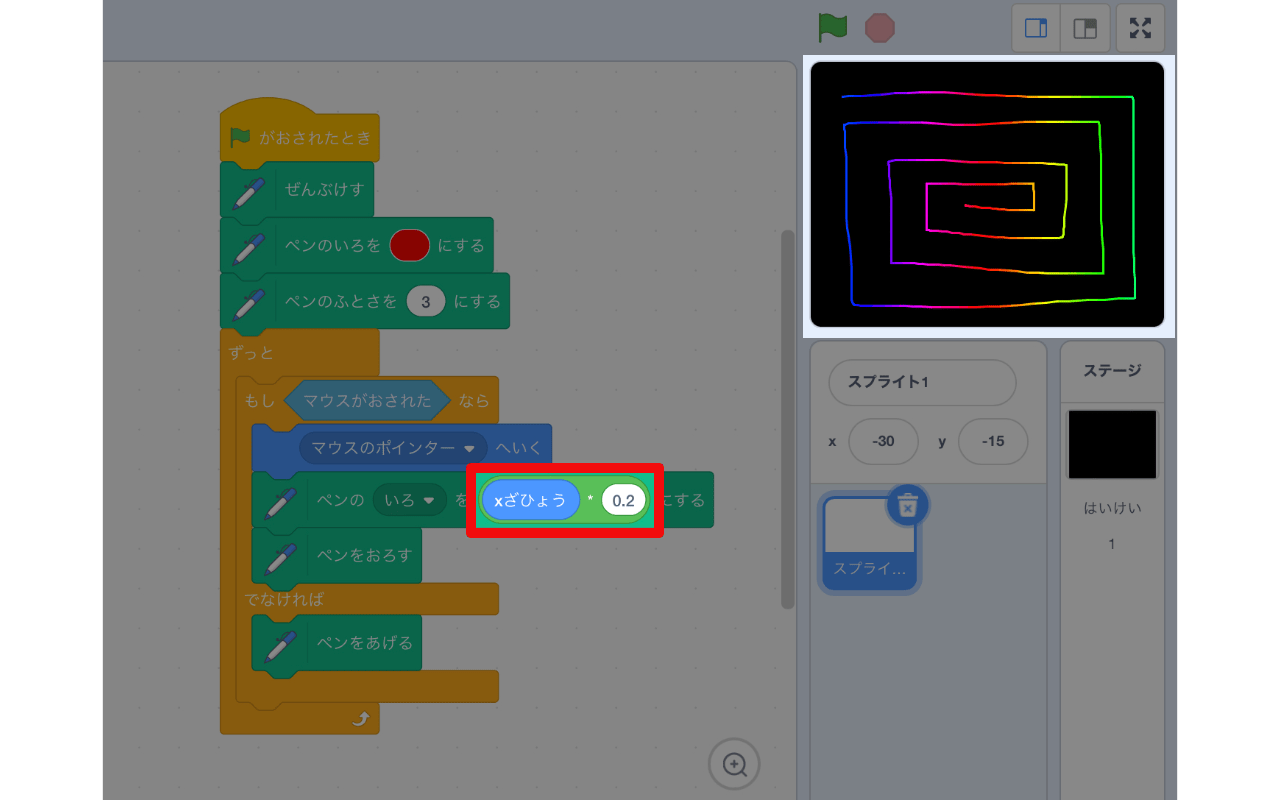1280x800 pixels.
Task: Click the pen icon on ペンをおろす block
Action: (x=278, y=558)
